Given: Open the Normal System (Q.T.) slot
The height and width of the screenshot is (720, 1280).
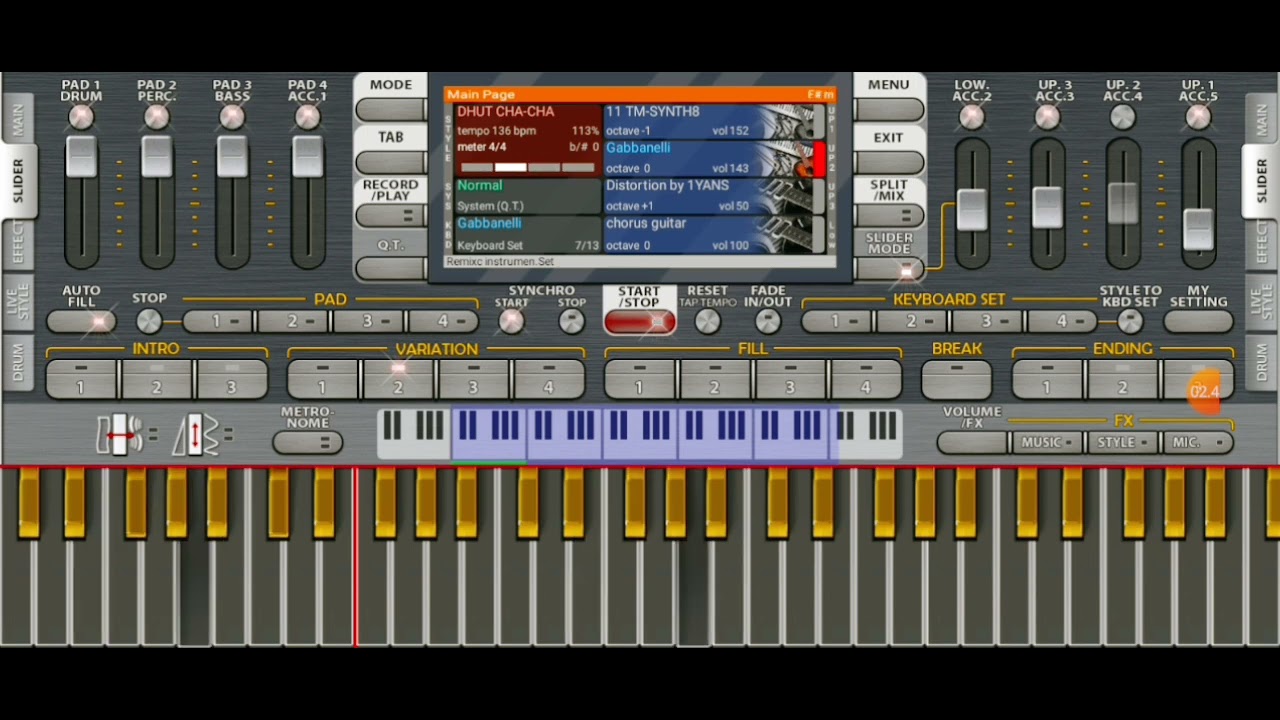Looking at the screenshot, I should 528,196.
